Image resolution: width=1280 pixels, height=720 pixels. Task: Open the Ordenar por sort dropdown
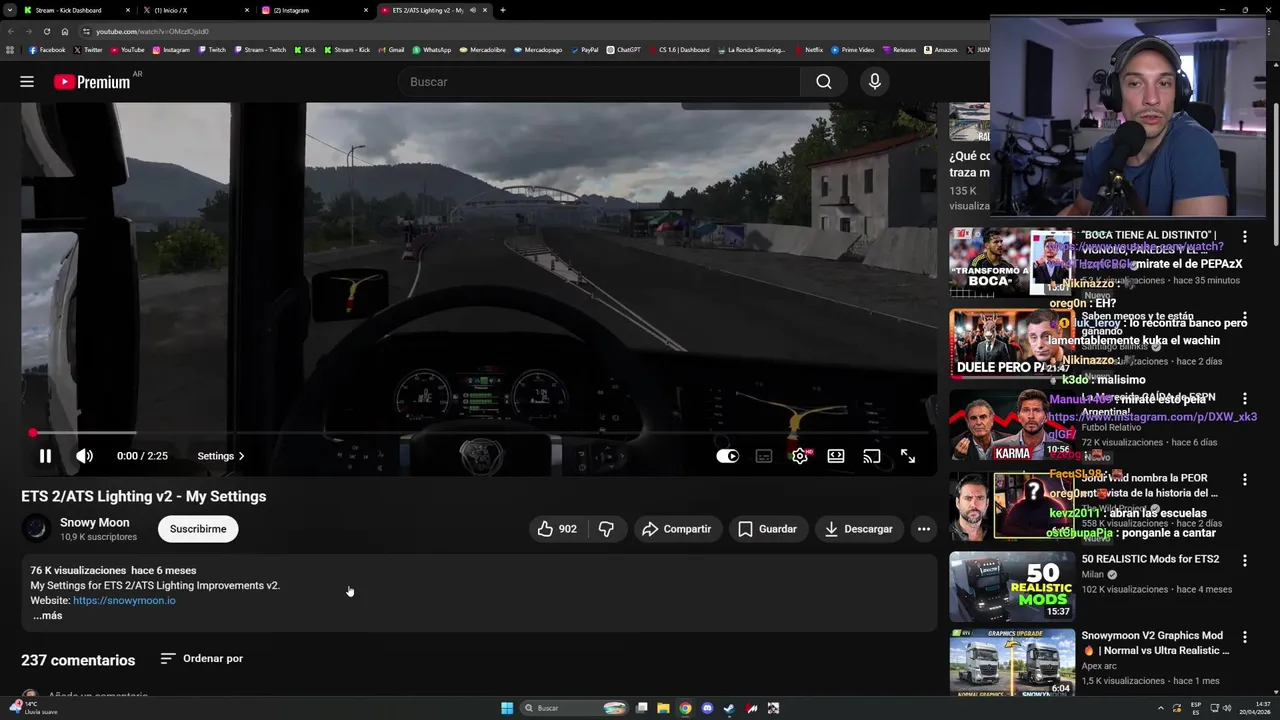pyautogui.click(x=201, y=659)
